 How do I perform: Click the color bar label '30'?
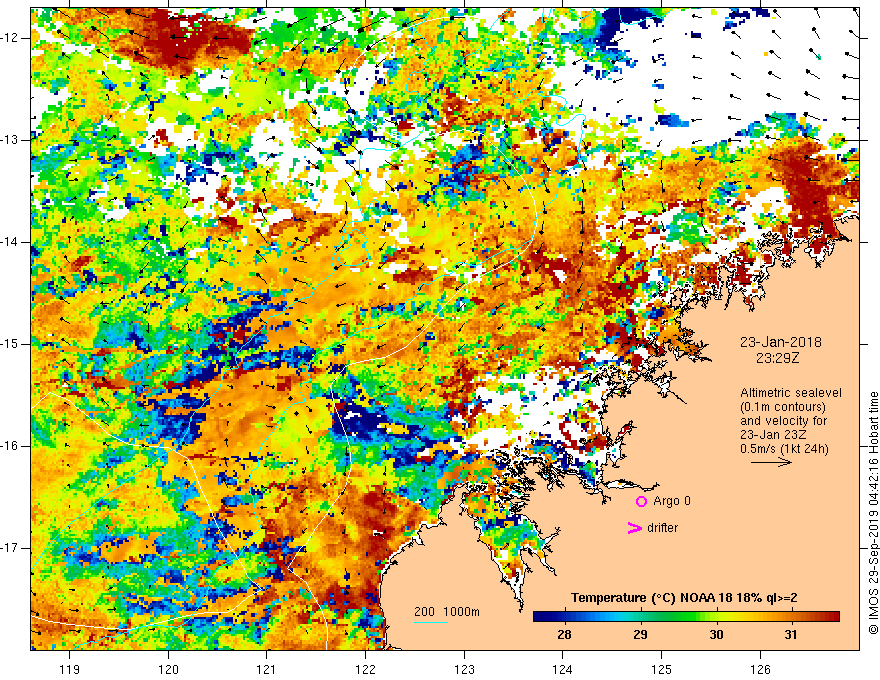tap(716, 635)
